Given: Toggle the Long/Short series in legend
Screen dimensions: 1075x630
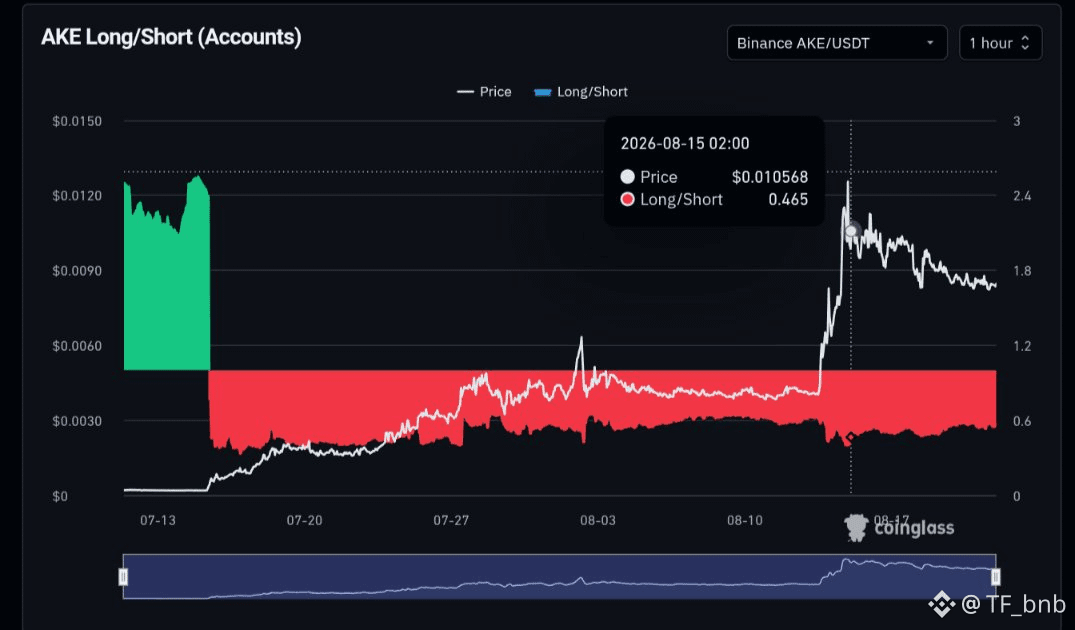Looking at the screenshot, I should 581,92.
